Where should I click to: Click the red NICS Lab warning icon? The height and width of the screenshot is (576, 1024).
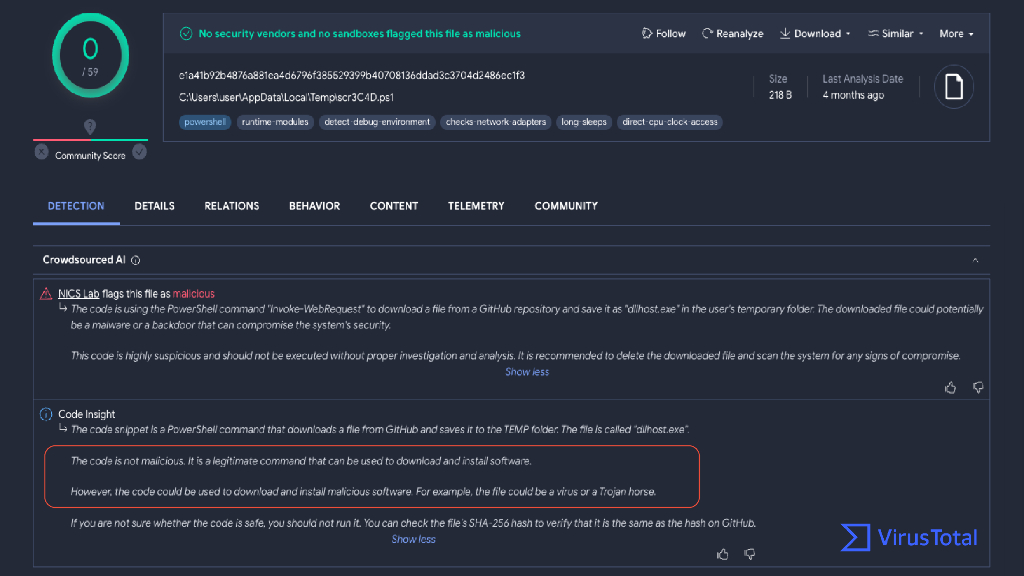click(46, 294)
